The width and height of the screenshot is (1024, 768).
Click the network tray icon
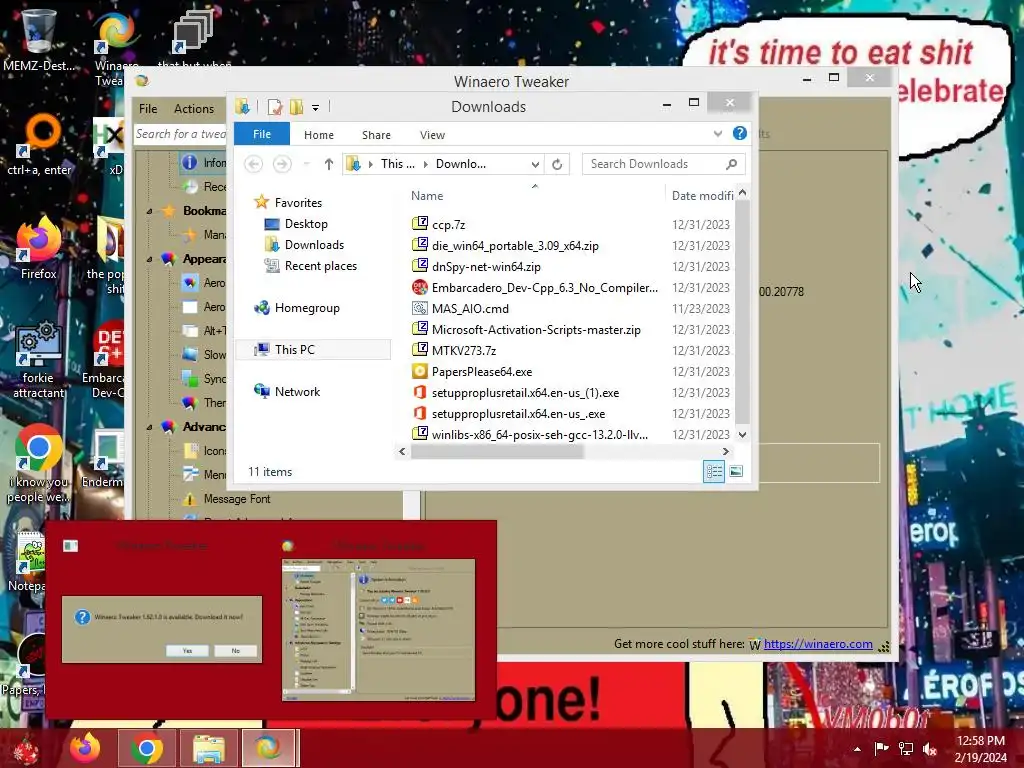tap(906, 749)
